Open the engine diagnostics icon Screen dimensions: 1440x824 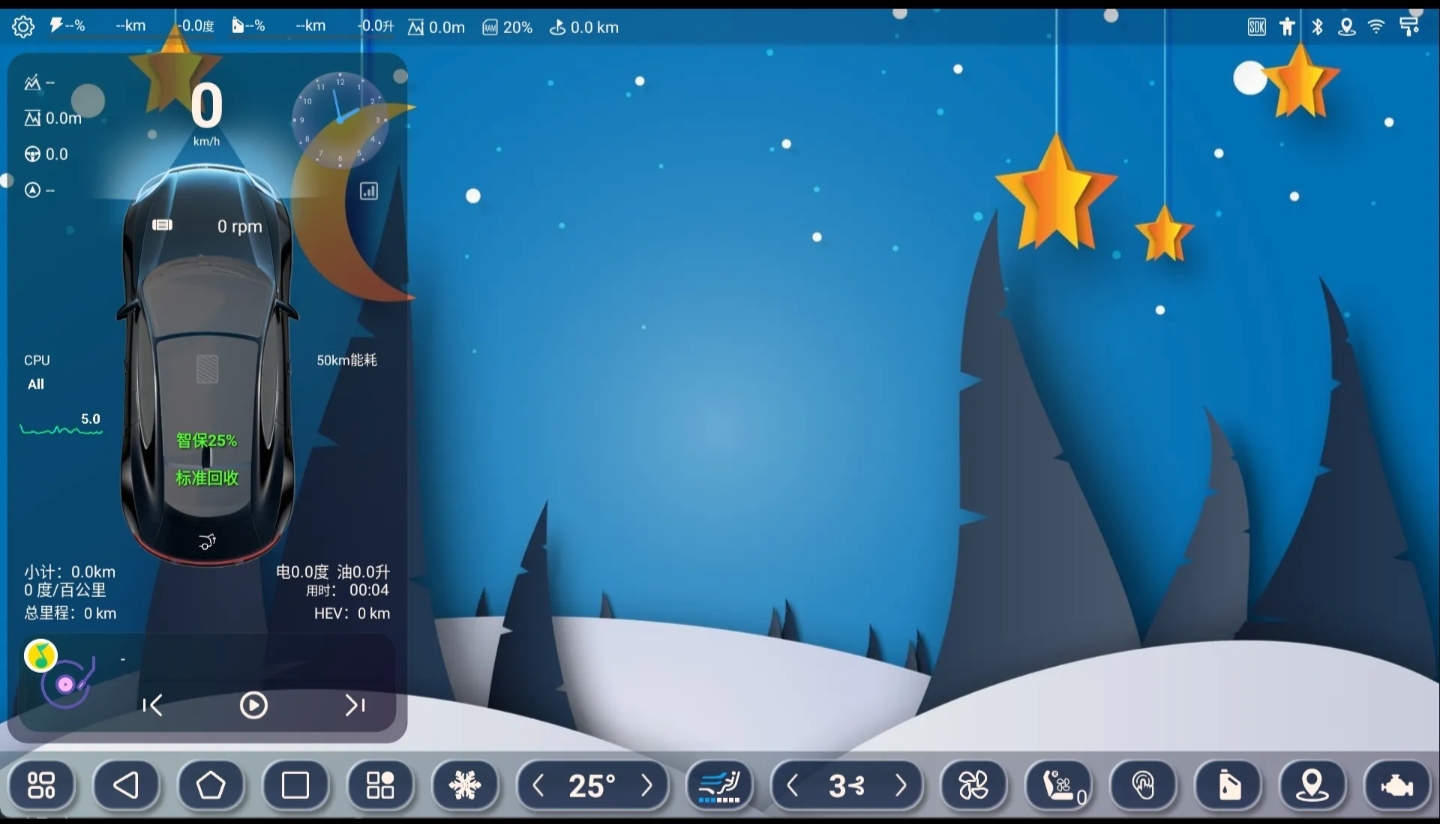[1396, 786]
